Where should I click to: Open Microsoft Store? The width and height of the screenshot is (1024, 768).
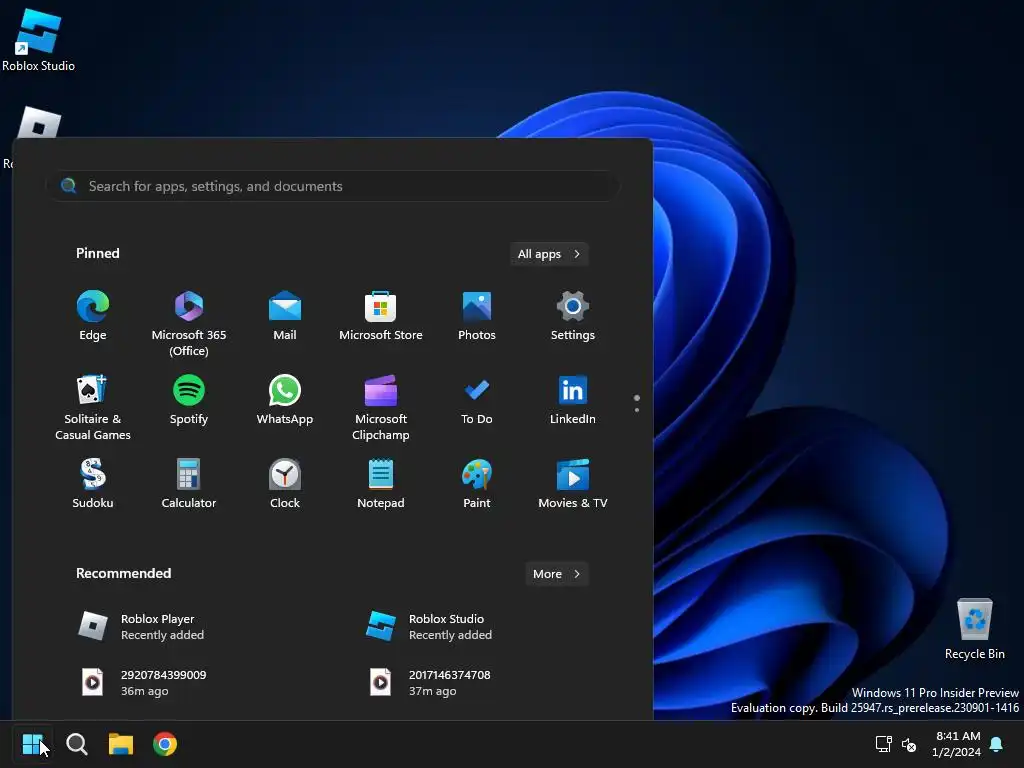381,316
